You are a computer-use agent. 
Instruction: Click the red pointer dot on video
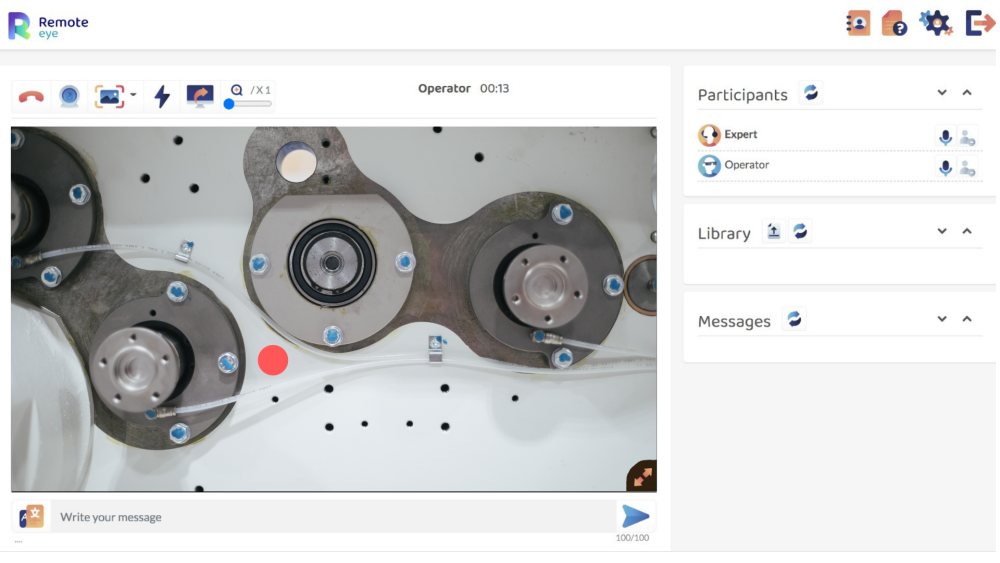273,360
